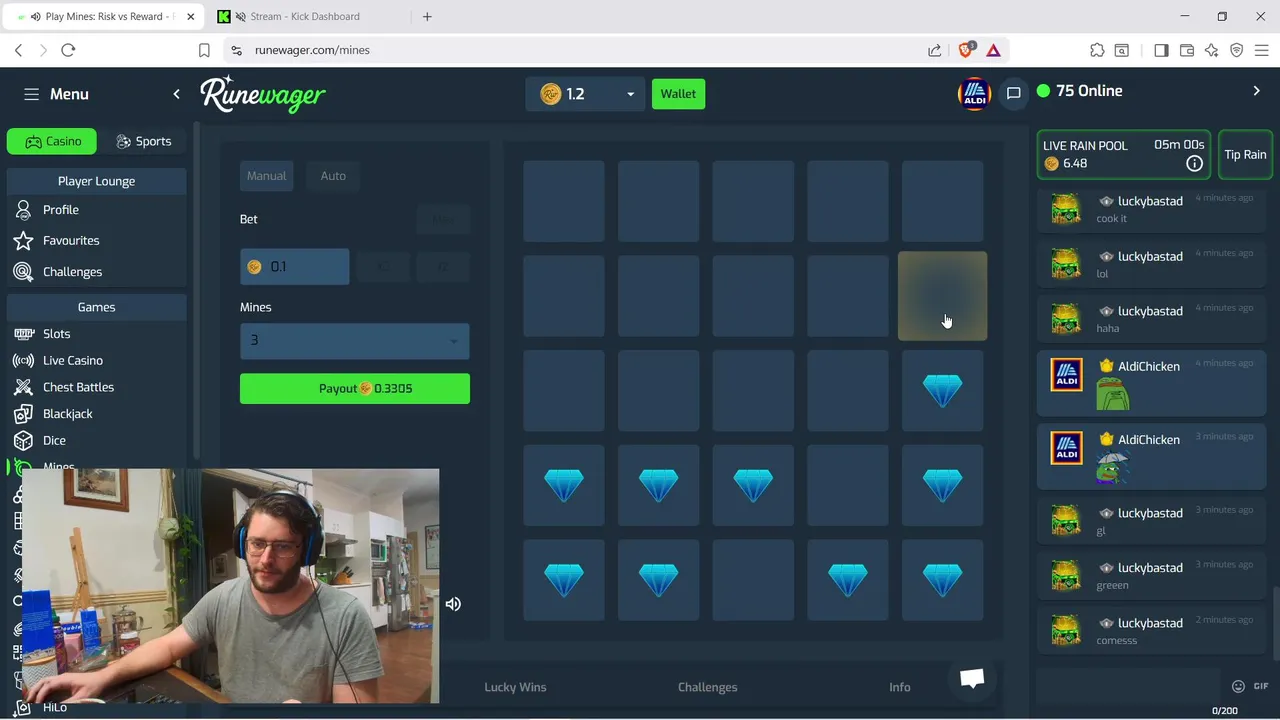Reveal the only hidden tile in the bottom row
The height and width of the screenshot is (720, 1280).
(753, 580)
